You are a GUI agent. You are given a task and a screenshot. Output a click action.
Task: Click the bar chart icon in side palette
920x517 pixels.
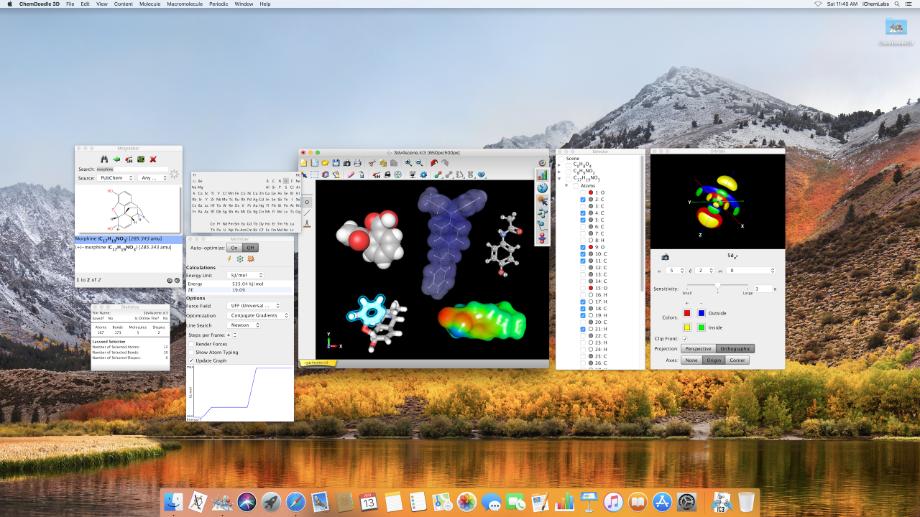tap(542, 175)
